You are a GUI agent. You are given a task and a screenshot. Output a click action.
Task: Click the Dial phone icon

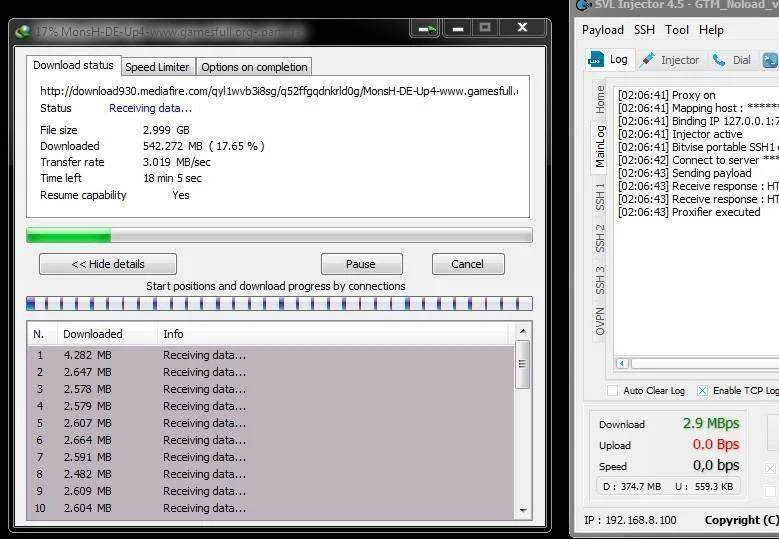pos(718,60)
